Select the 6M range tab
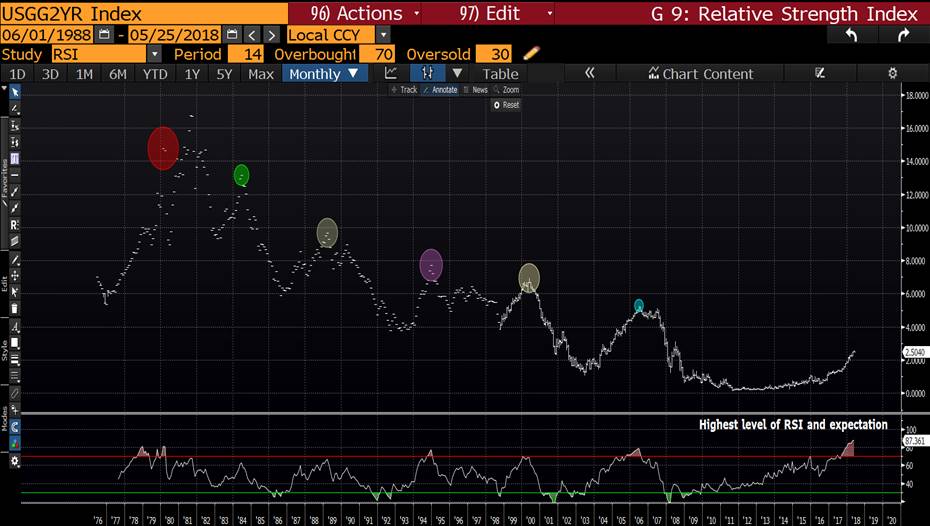The width and height of the screenshot is (930, 526). pyautogui.click(x=117, y=74)
